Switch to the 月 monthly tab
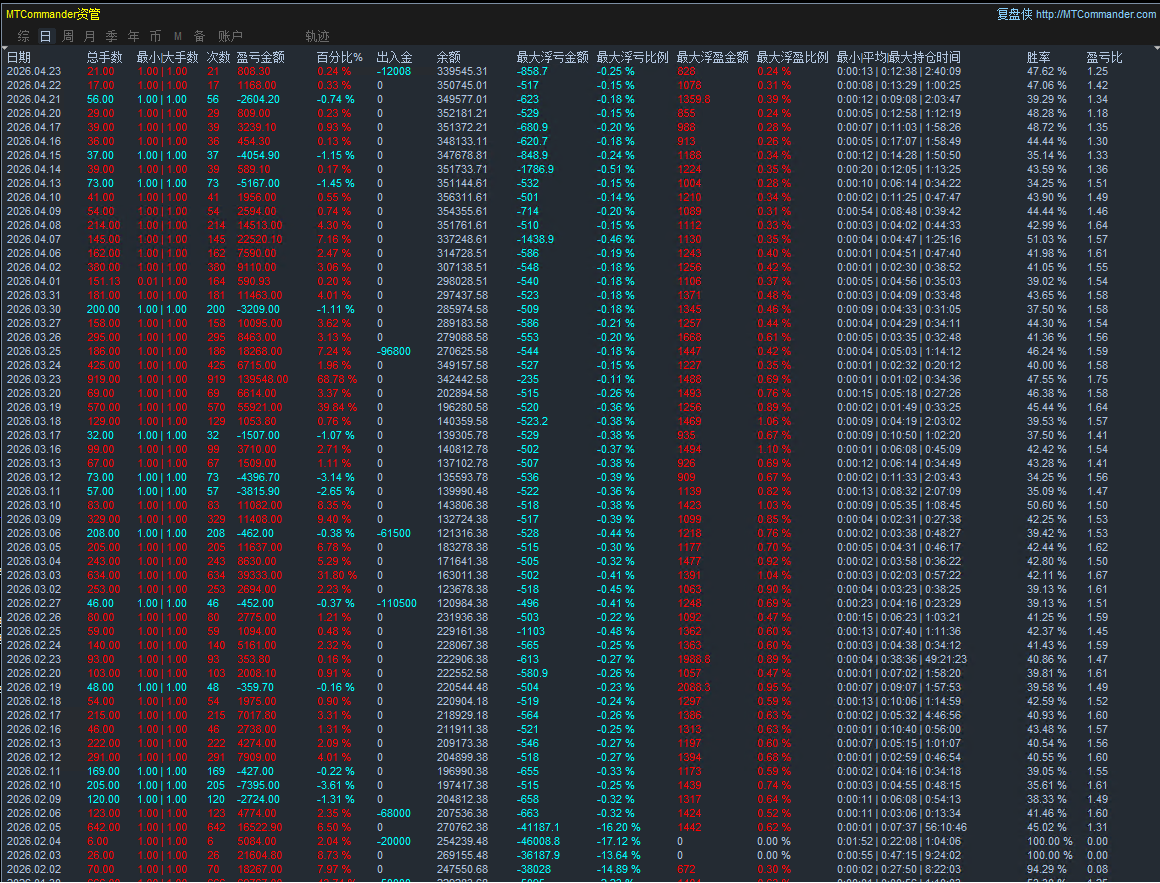Screen dimensions: 1160x883 90,36
